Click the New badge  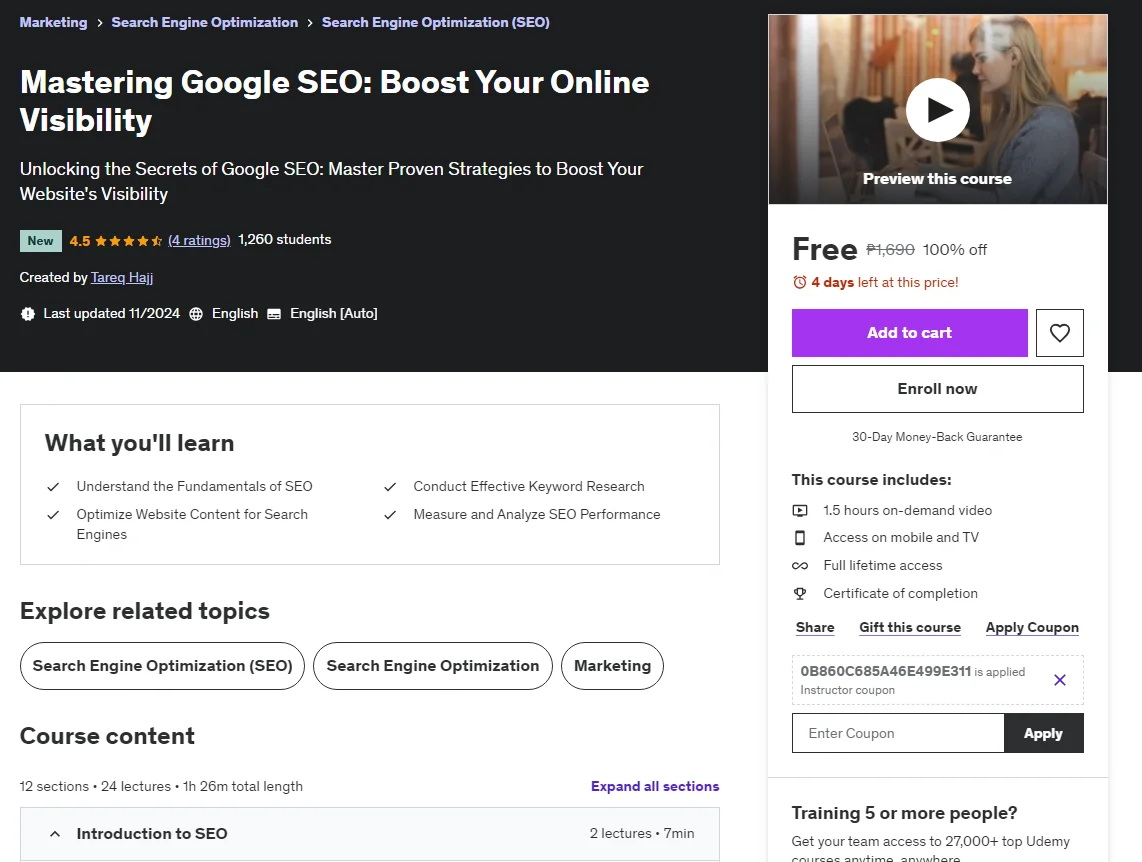point(40,240)
